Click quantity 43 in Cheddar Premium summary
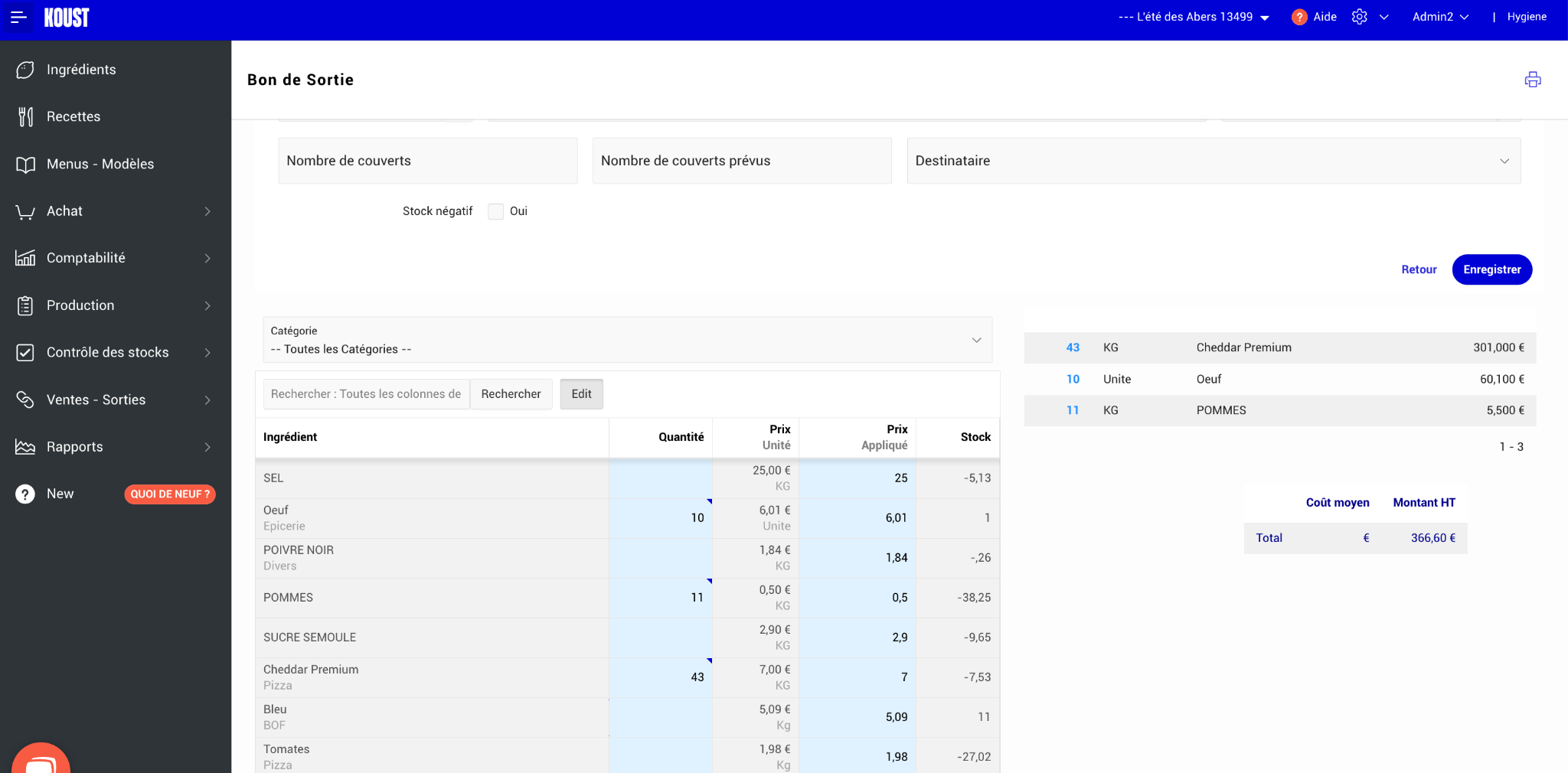The width and height of the screenshot is (1568, 773). [x=1073, y=347]
